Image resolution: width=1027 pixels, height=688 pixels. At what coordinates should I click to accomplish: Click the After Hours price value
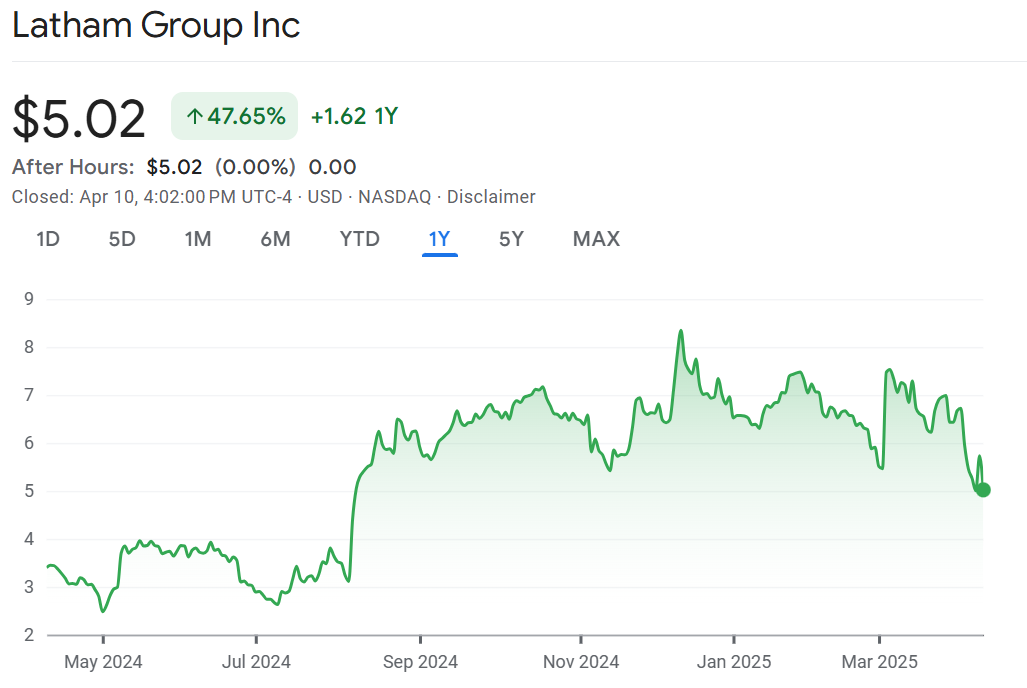point(174,167)
